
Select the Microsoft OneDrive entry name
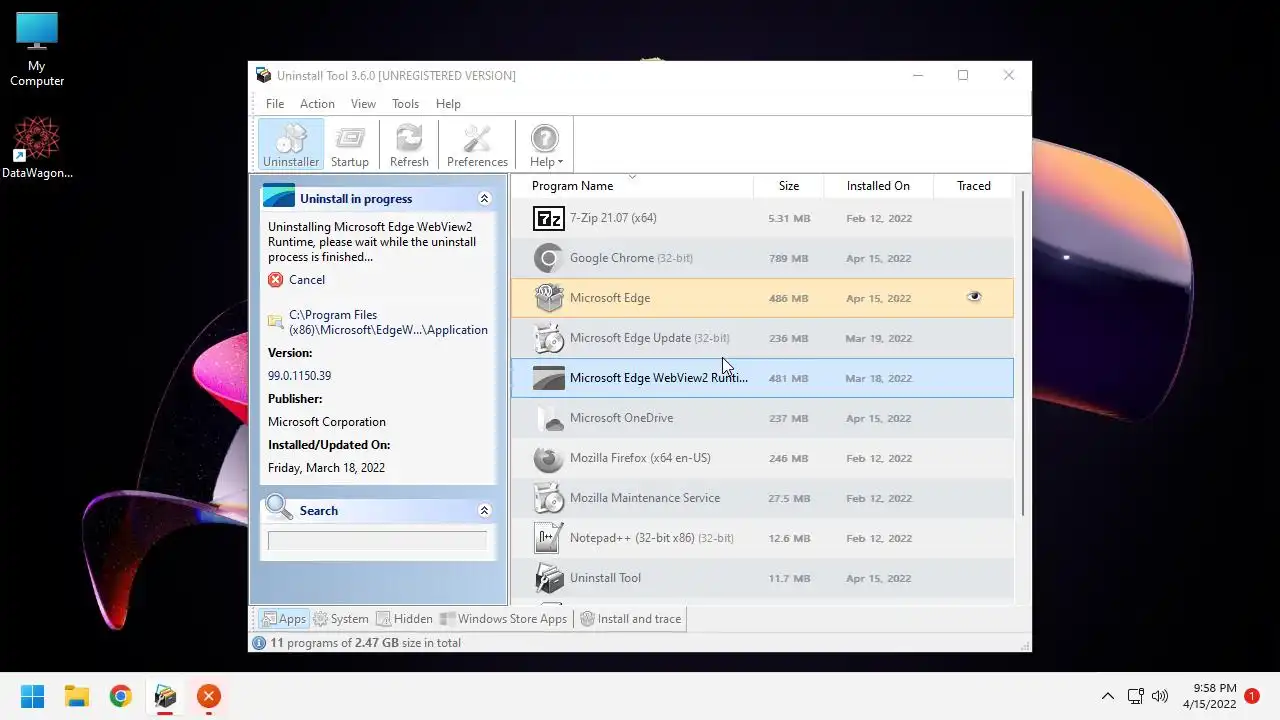point(621,418)
